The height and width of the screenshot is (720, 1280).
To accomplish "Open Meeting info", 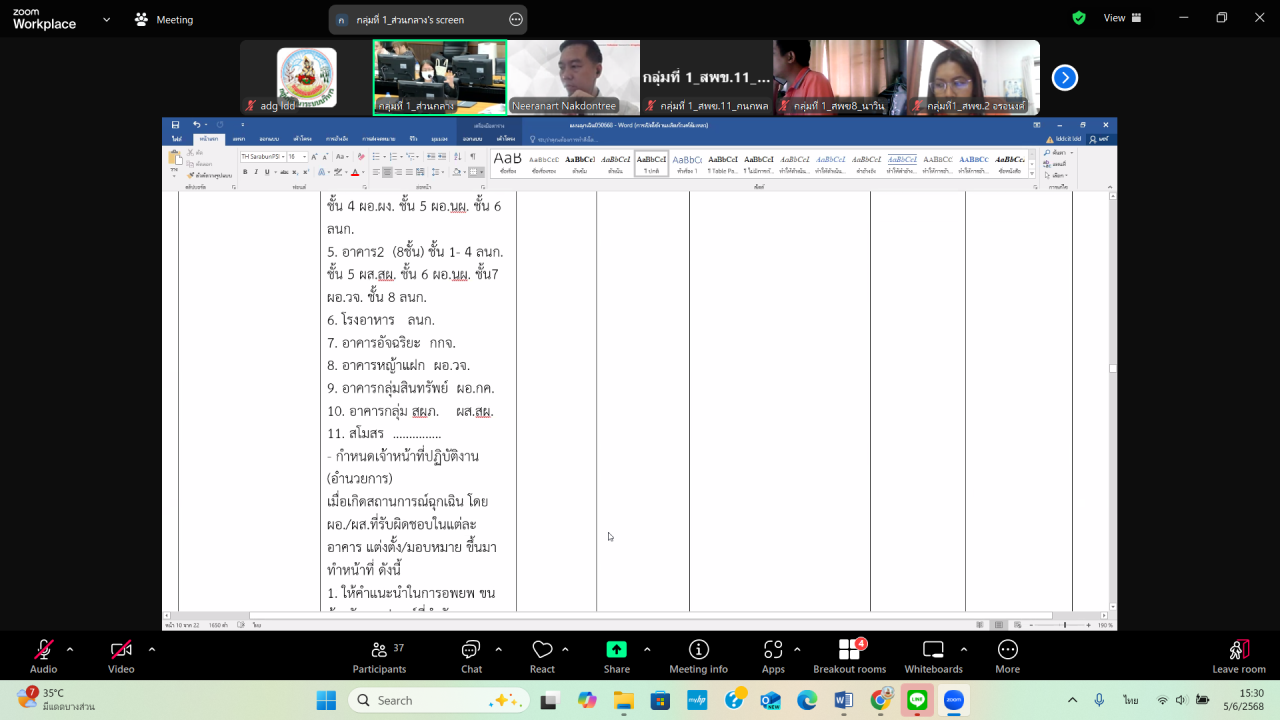I will [698, 655].
